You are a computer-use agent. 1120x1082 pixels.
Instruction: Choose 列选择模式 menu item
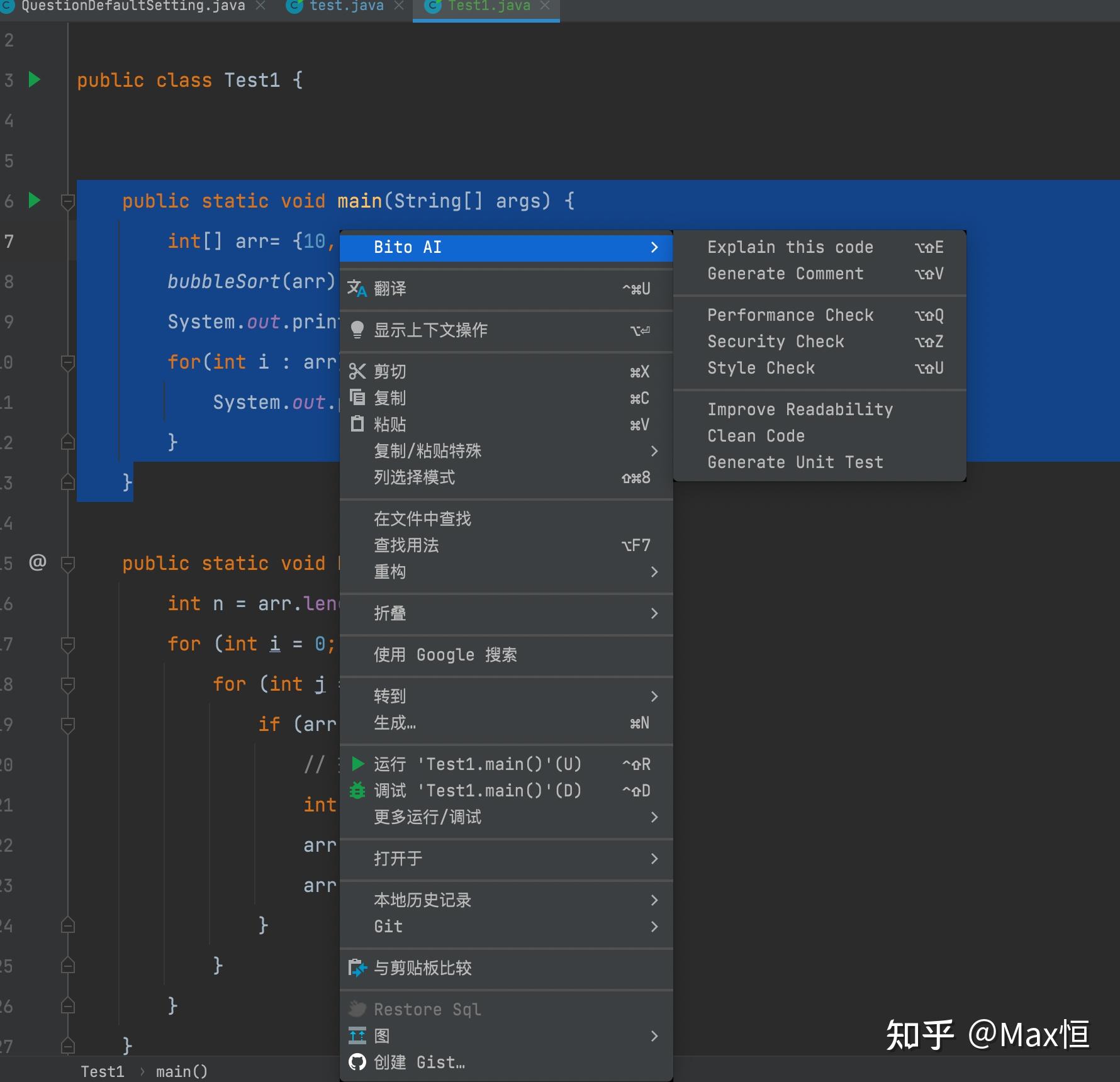507,477
